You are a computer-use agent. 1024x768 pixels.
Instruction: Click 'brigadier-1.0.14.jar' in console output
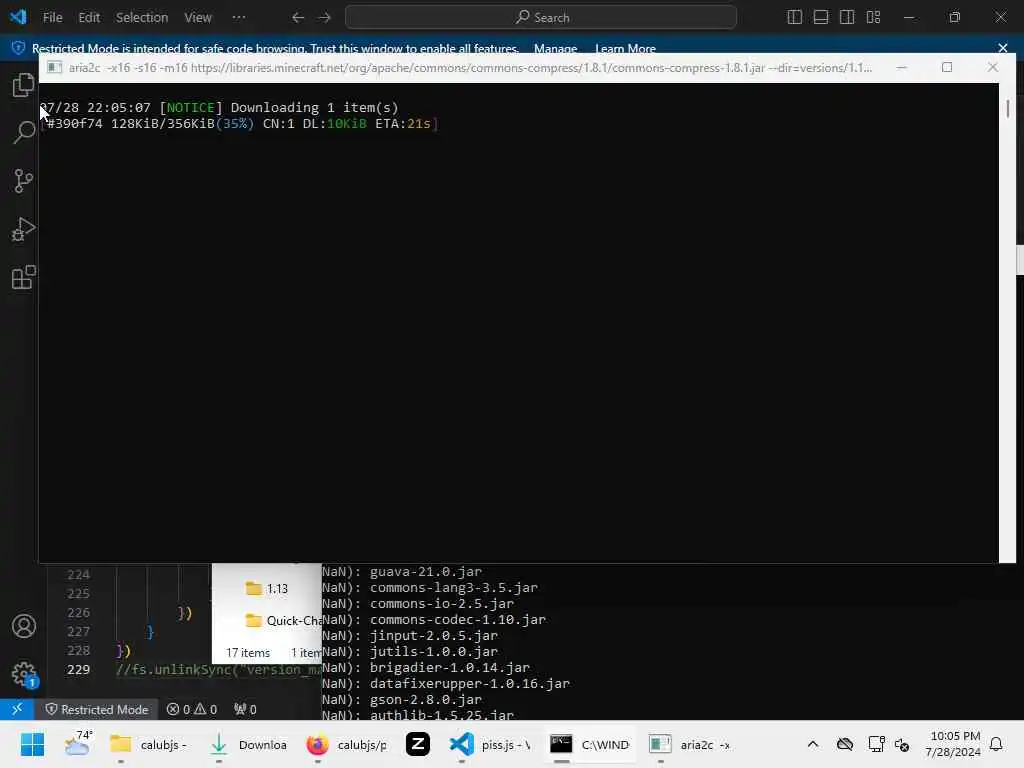[x=450, y=667]
